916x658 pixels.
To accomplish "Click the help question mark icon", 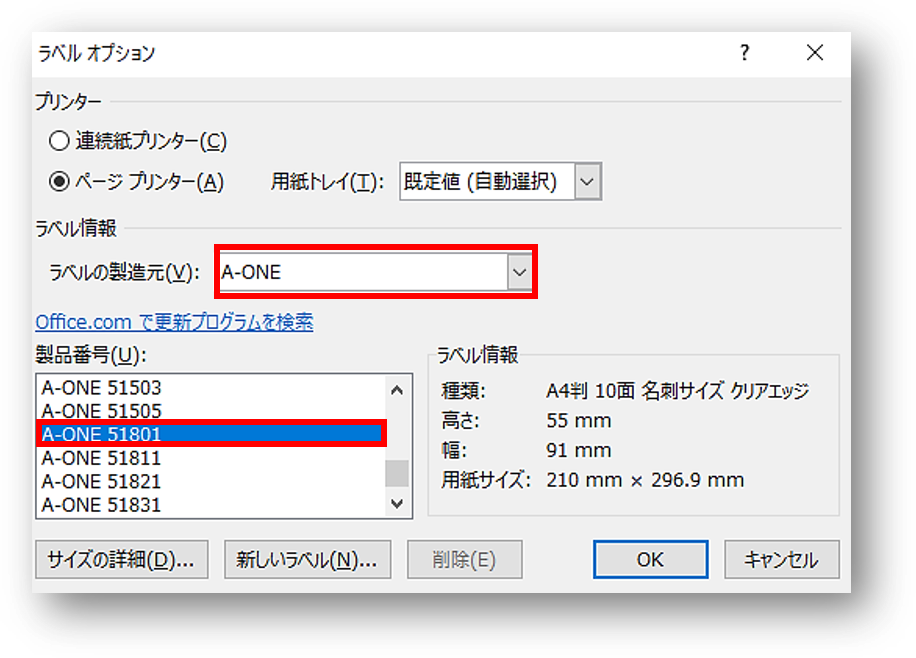I will coord(744,53).
